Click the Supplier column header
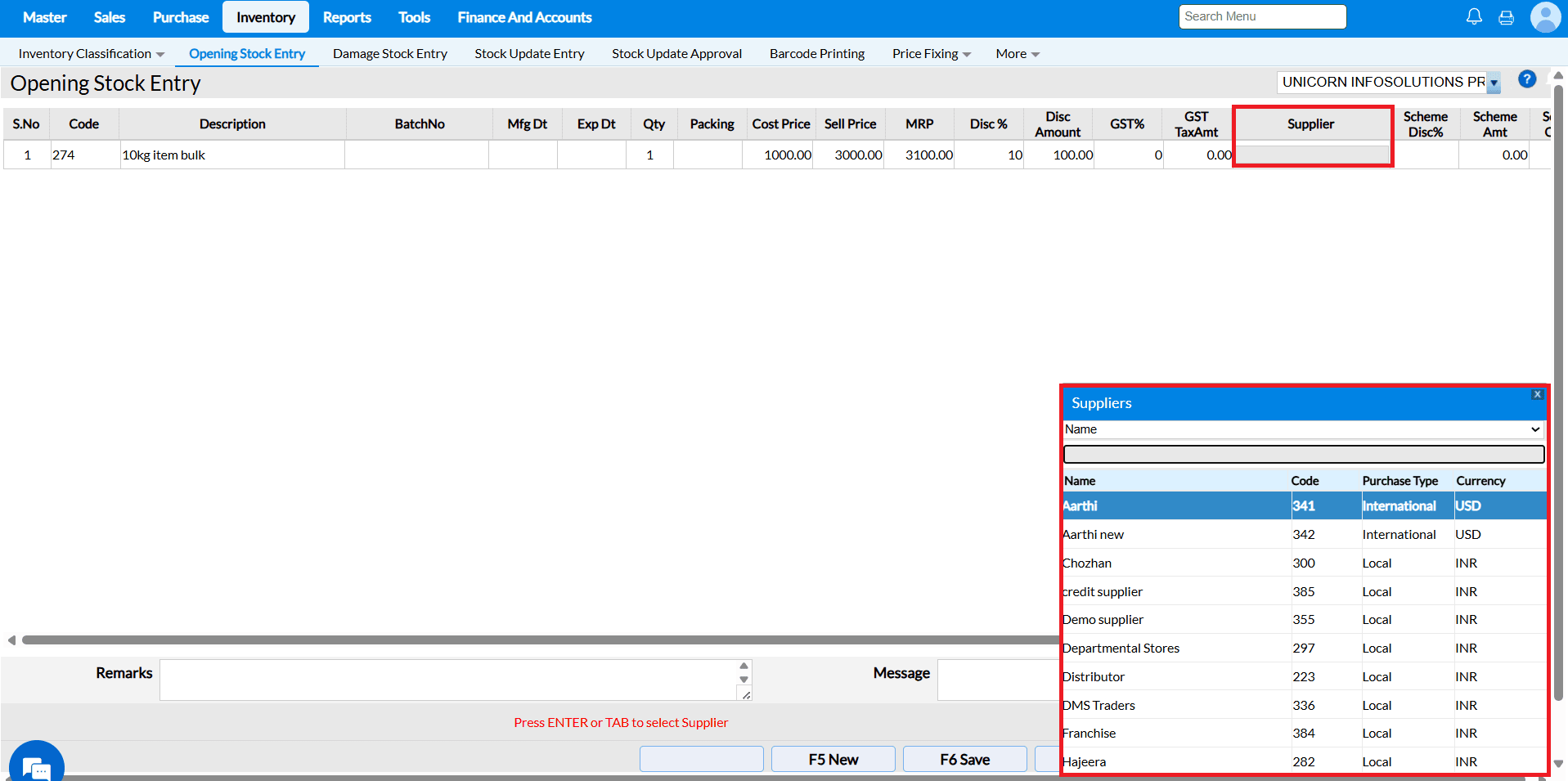The height and width of the screenshot is (781, 1568). pyautogui.click(x=1310, y=124)
